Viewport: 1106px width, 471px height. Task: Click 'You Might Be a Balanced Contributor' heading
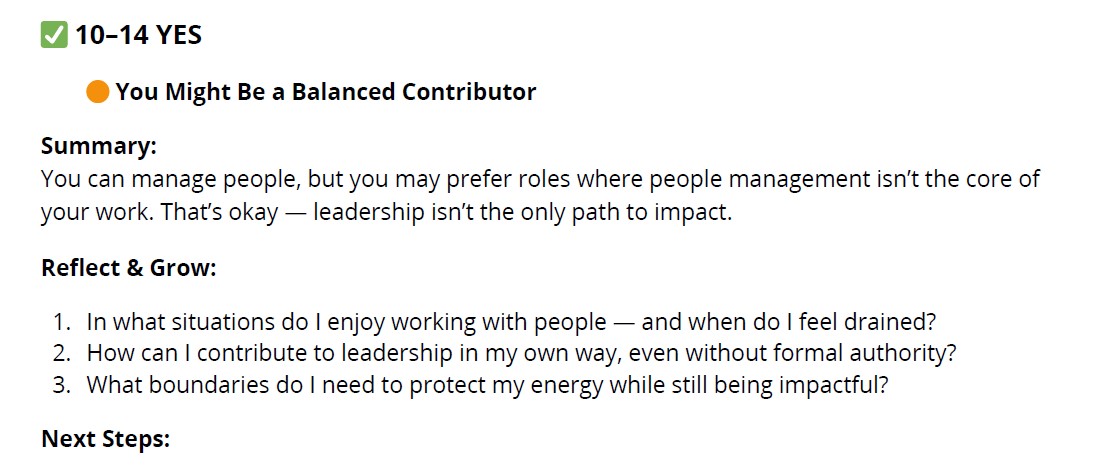tap(326, 92)
